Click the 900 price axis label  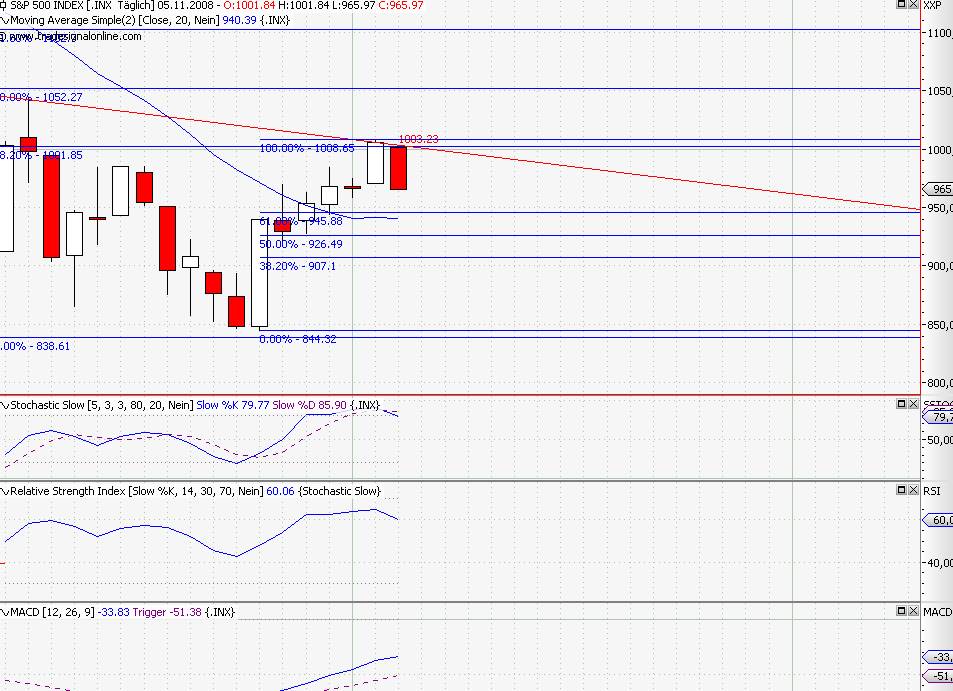[940, 266]
